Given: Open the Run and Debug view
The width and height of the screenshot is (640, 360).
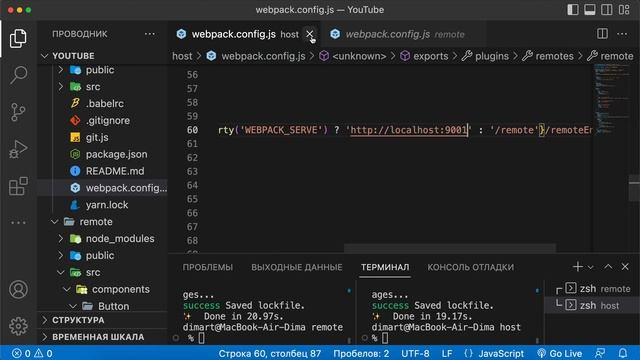Looking at the screenshot, I should 18,149.
